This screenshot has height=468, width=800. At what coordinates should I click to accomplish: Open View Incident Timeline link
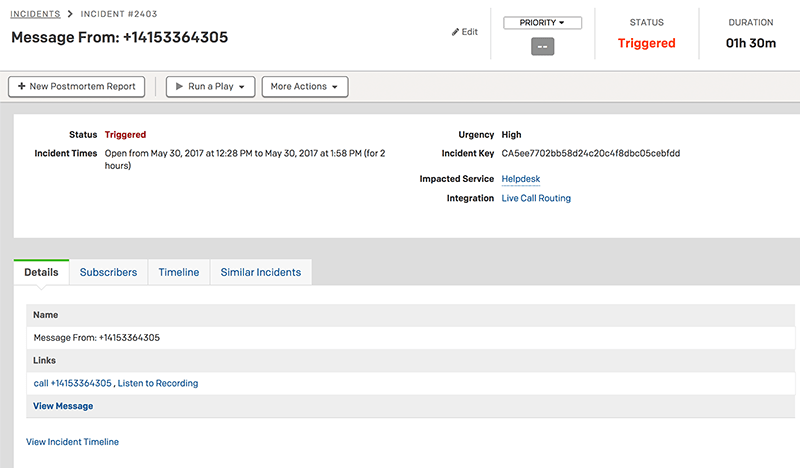pos(72,442)
